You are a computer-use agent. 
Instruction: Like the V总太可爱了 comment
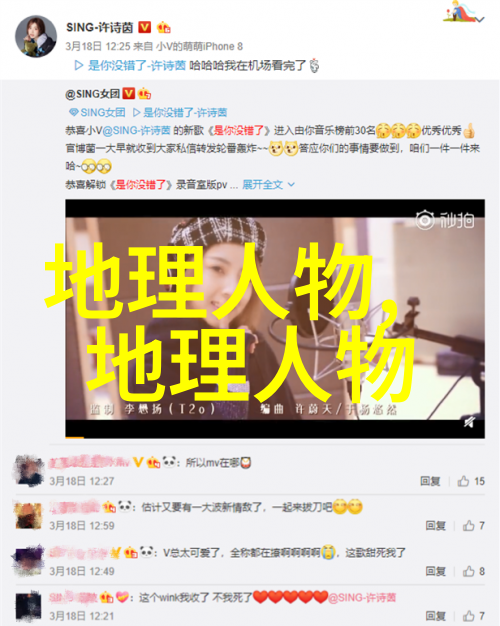tap(474, 571)
